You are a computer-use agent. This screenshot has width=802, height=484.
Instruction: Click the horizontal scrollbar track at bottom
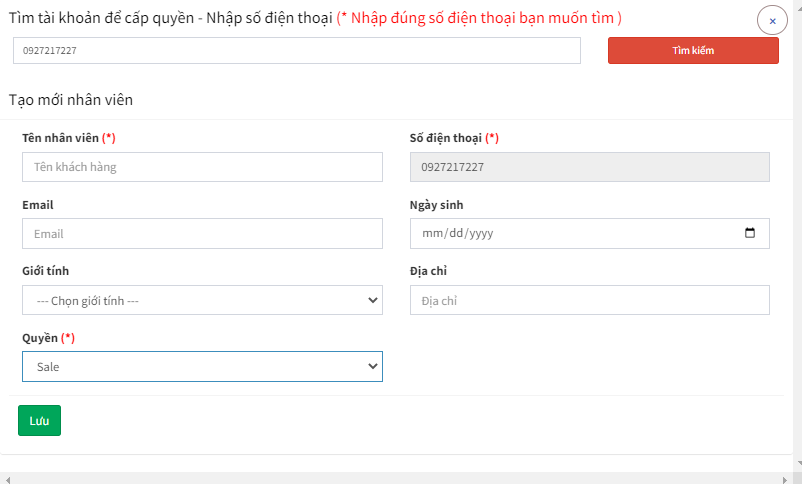[x=400, y=478]
